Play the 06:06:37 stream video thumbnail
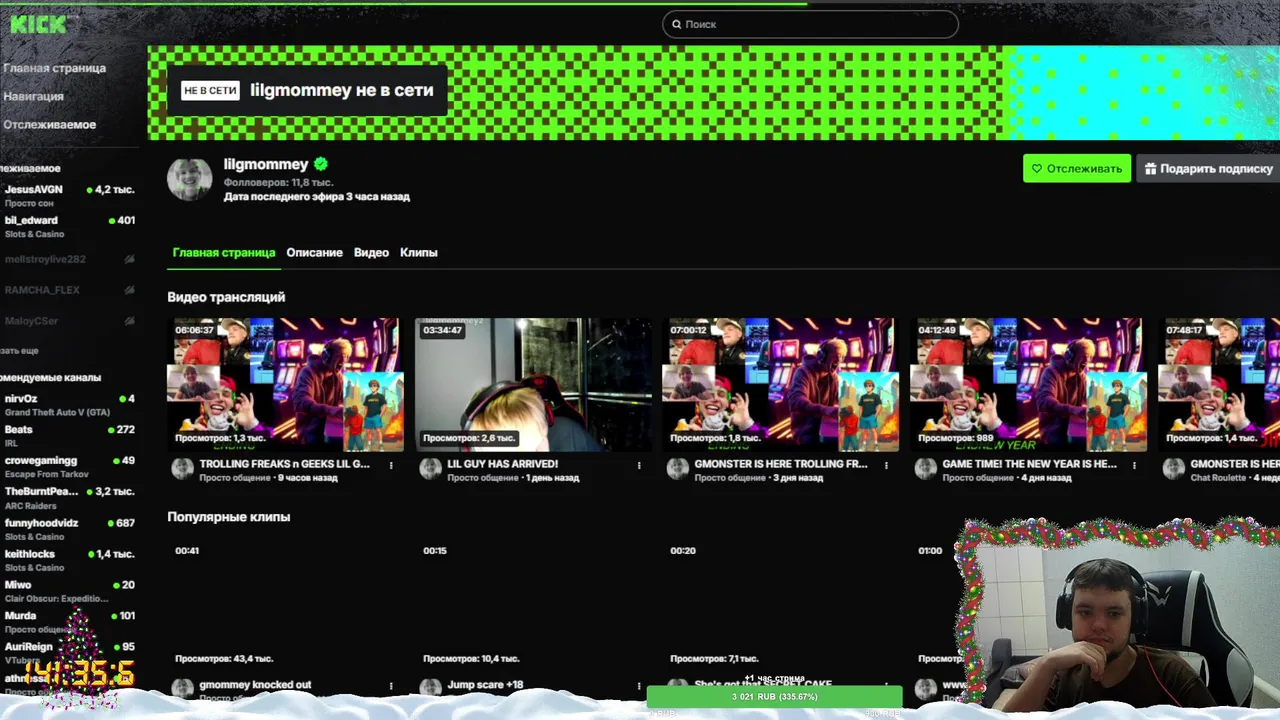This screenshot has height=720, width=1280. click(285, 385)
